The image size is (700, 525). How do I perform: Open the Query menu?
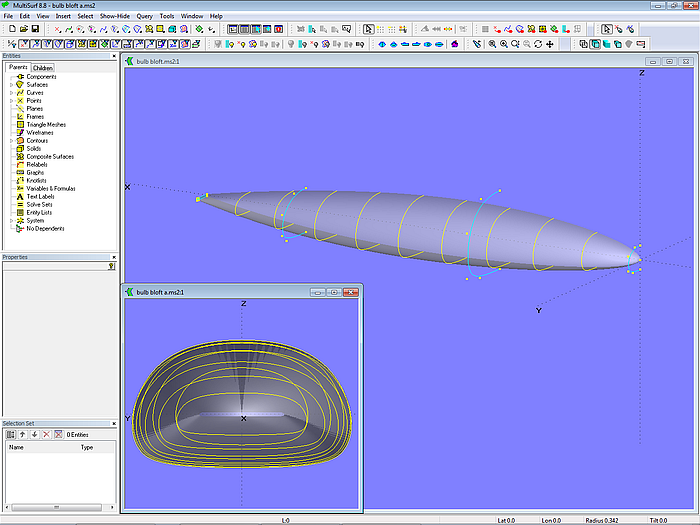point(144,17)
